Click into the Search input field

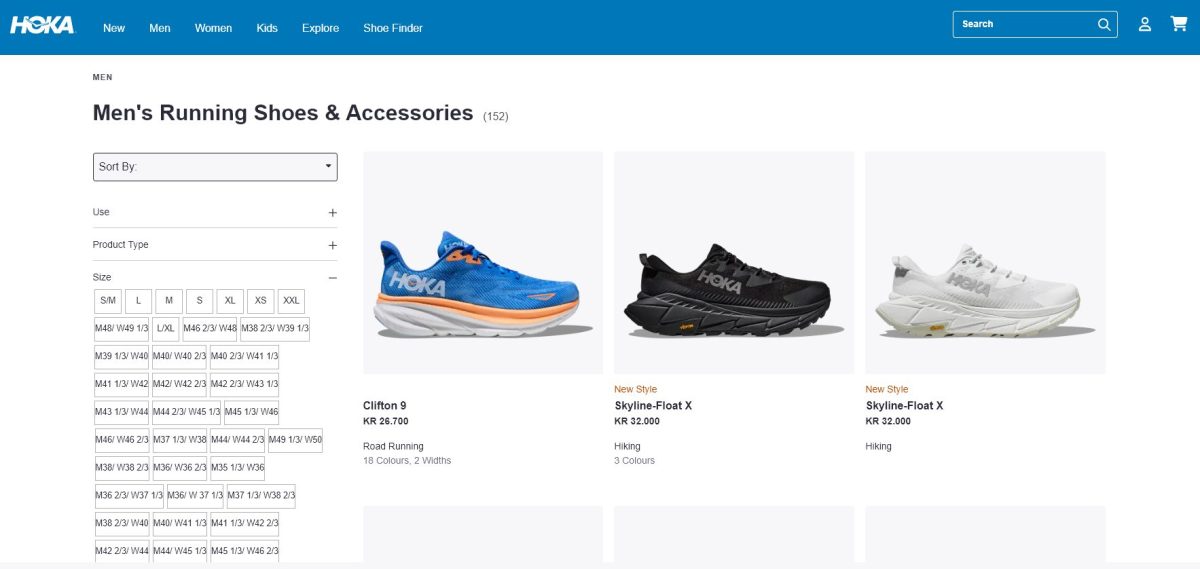click(1024, 24)
